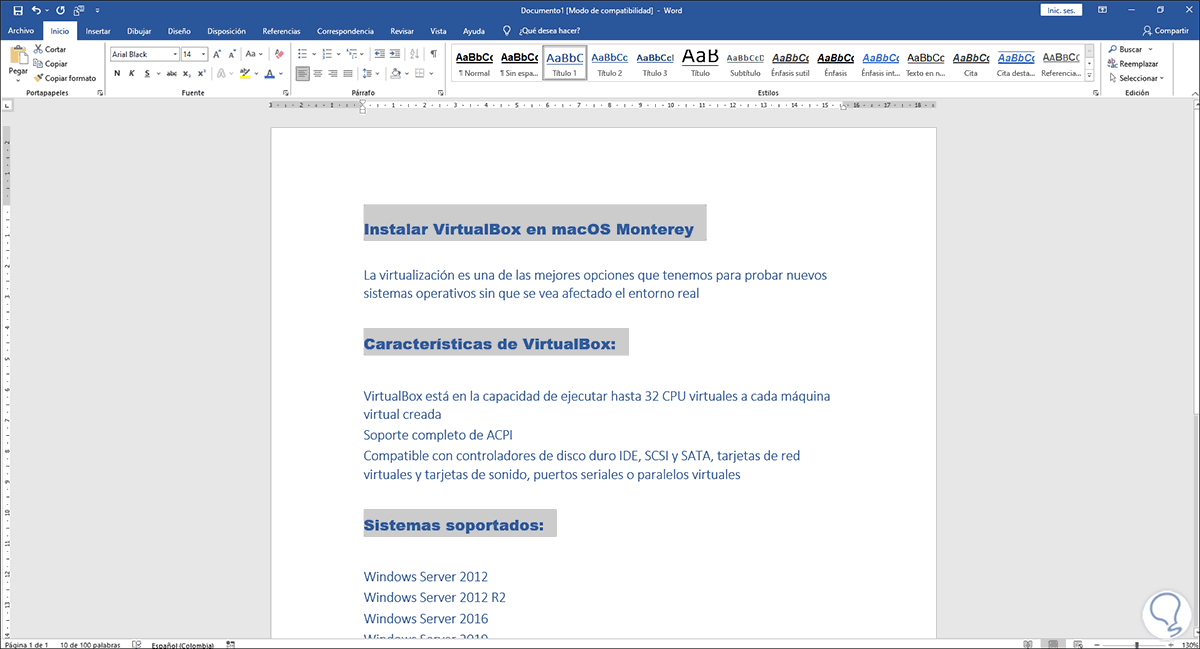
Task: Apply superscript formatting
Action: pyautogui.click(x=203, y=74)
